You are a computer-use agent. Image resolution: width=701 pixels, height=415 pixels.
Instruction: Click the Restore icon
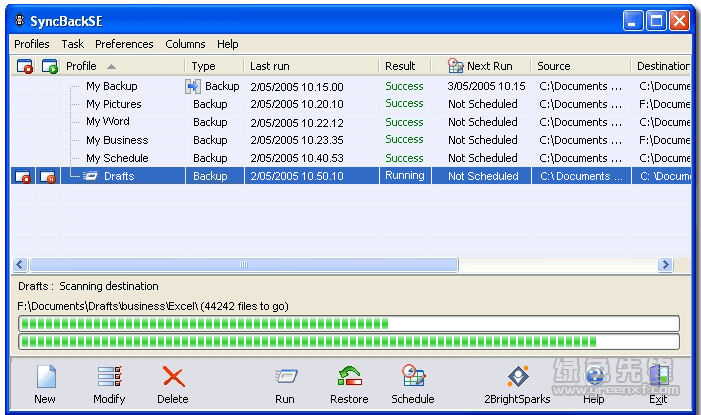tap(350, 377)
